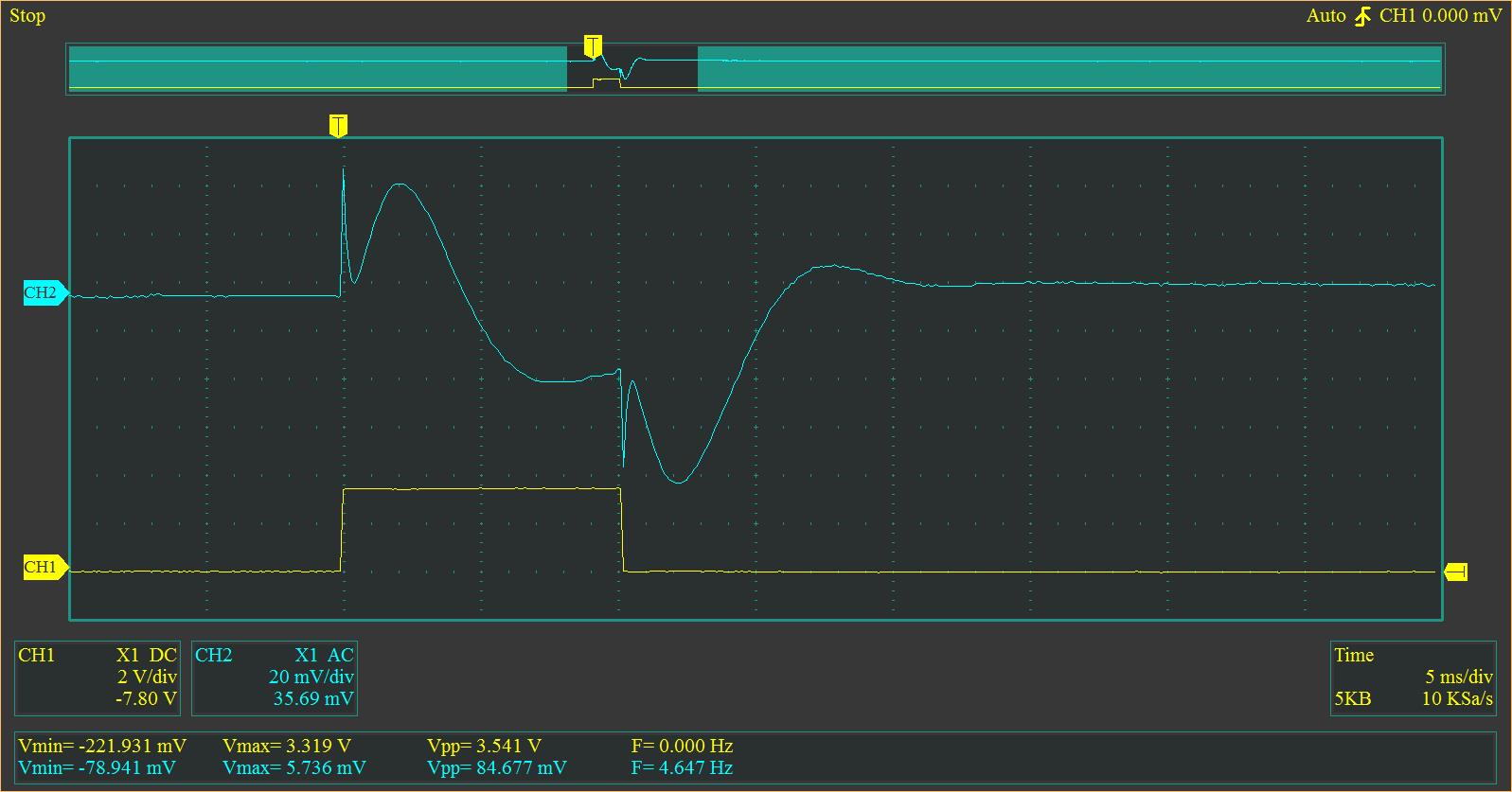Click Vpp= 84.677 mV measurement
Screen dimensions: 1512x792
click(497, 767)
